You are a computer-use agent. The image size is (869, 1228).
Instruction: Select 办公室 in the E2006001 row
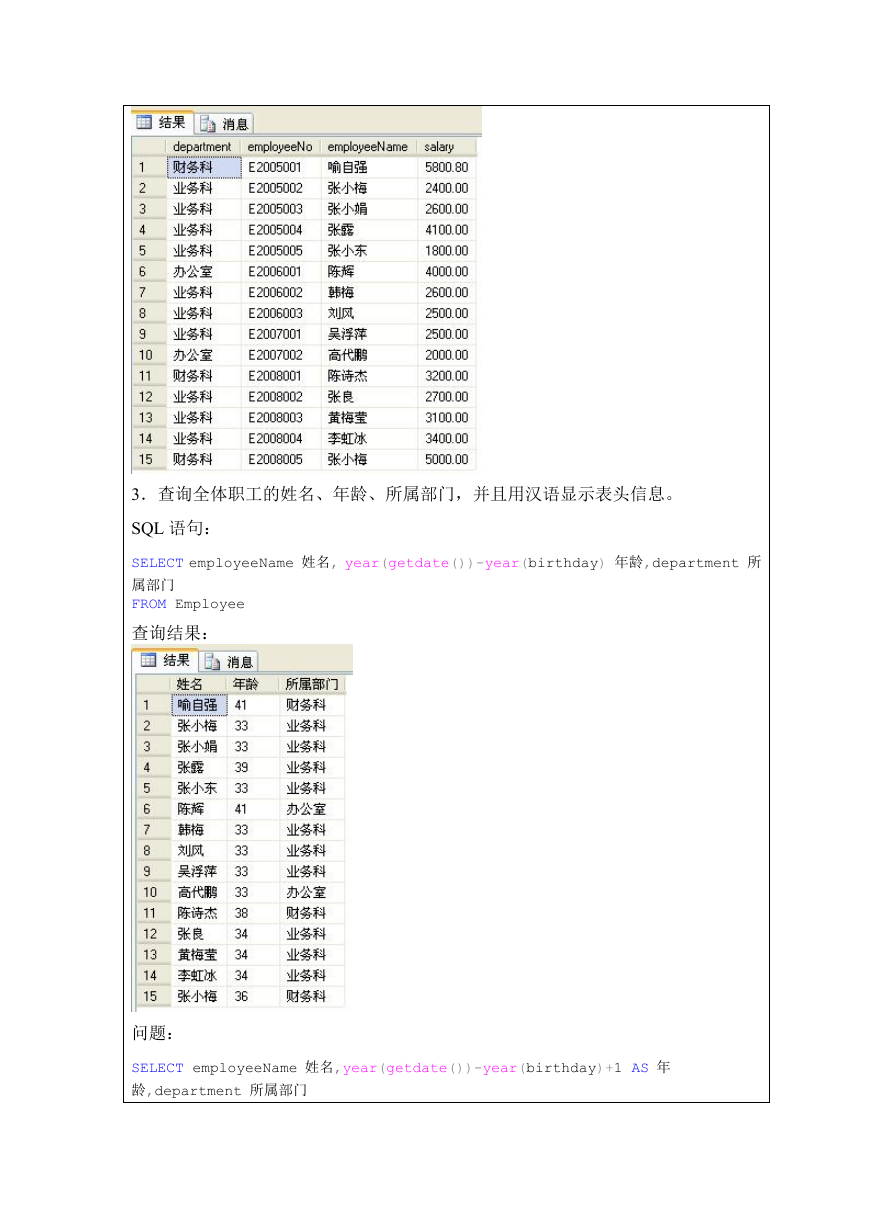(x=203, y=272)
